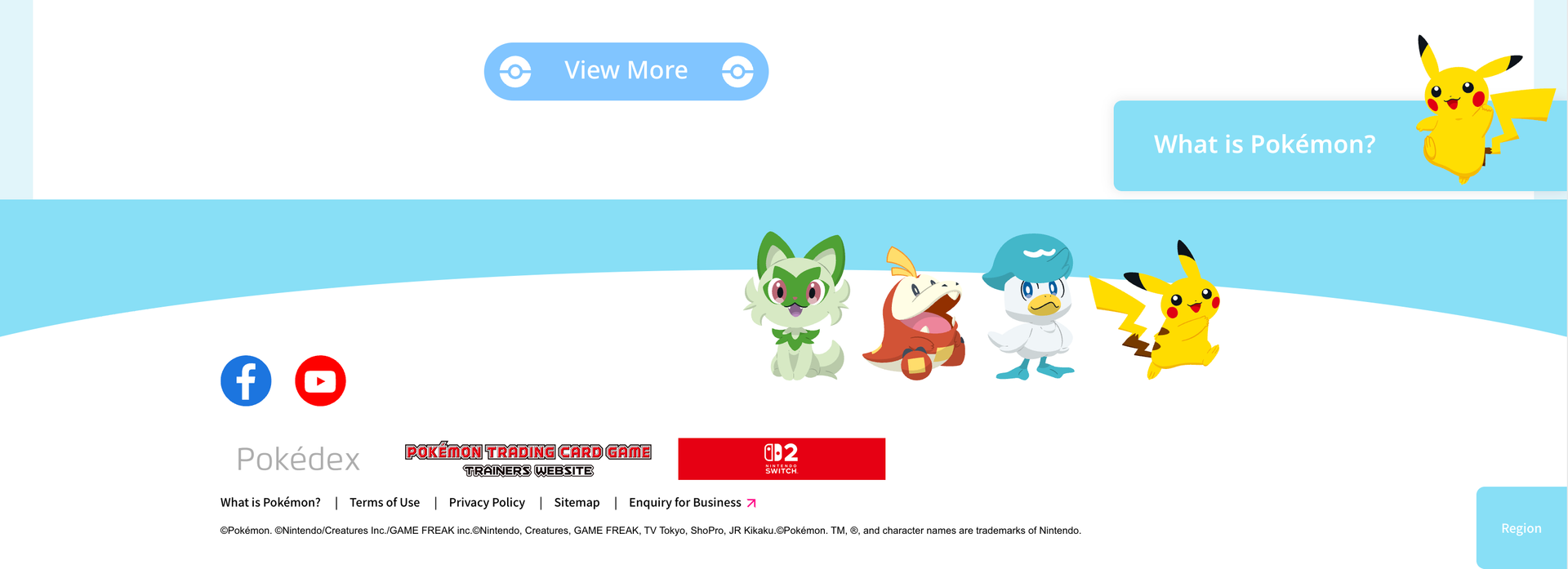Click the left Poké Ball icon in View More
Screen dimensions: 1568x569
click(515, 72)
